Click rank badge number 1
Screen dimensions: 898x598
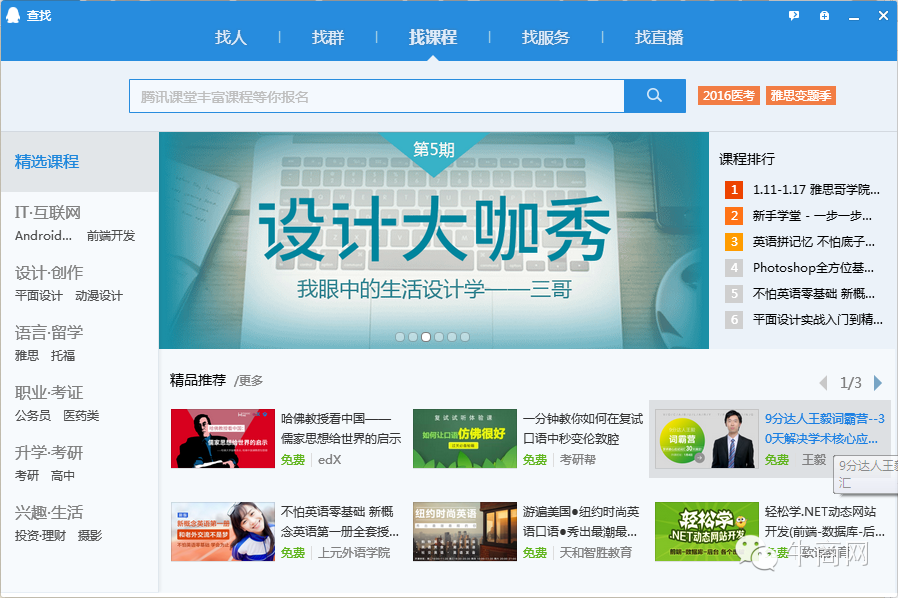coord(734,190)
